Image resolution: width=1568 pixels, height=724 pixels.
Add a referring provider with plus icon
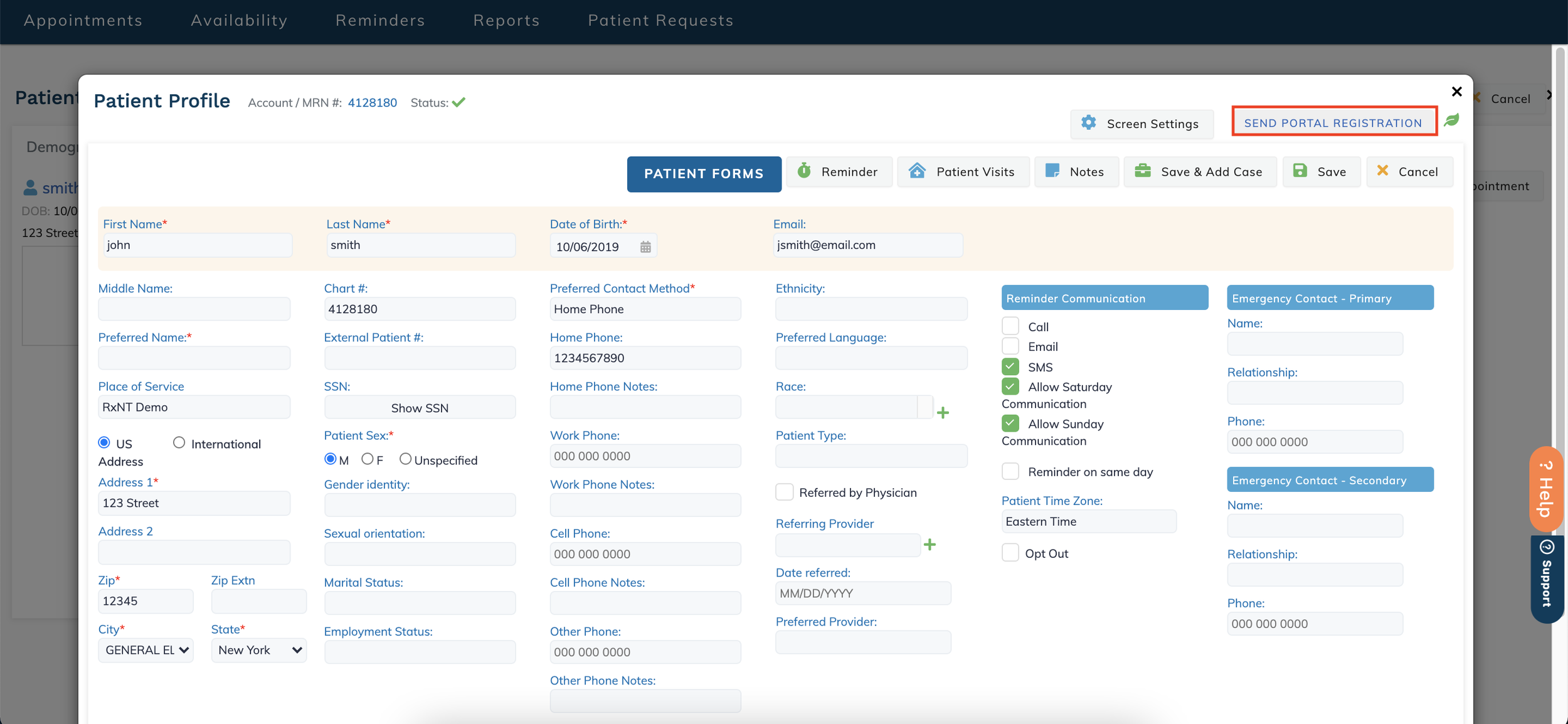tap(930, 545)
